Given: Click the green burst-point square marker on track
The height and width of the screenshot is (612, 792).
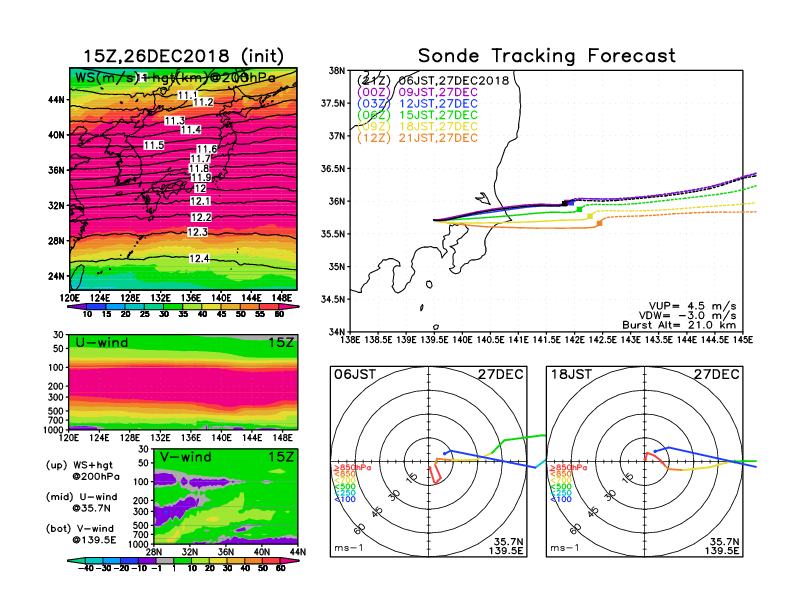Looking at the screenshot, I should click(579, 209).
